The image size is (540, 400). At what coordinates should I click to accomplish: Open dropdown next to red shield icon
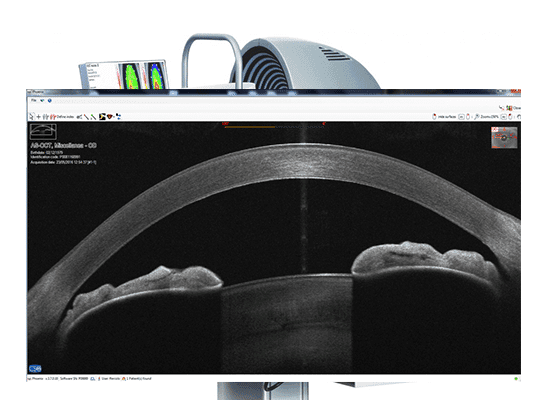point(114,117)
